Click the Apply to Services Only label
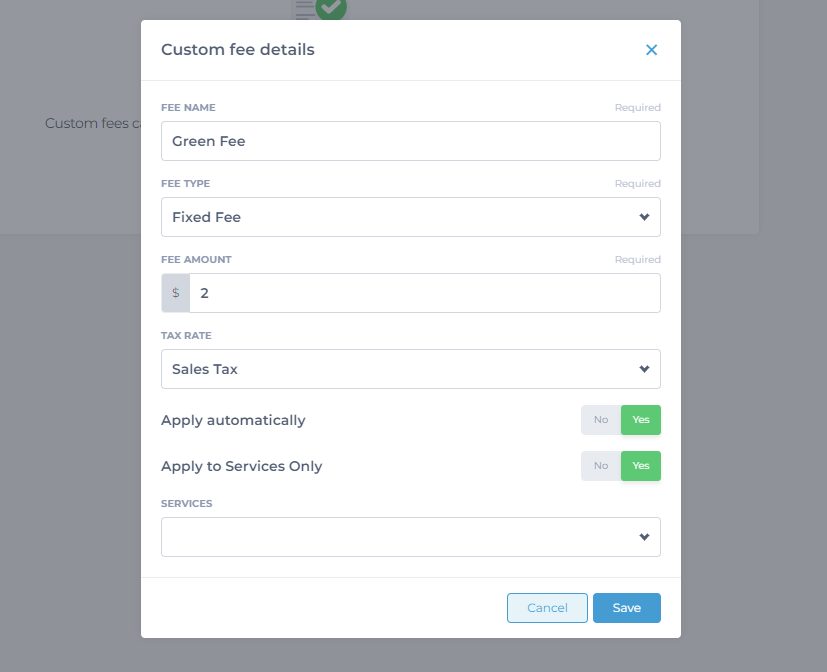Image resolution: width=827 pixels, height=672 pixels. 242,466
